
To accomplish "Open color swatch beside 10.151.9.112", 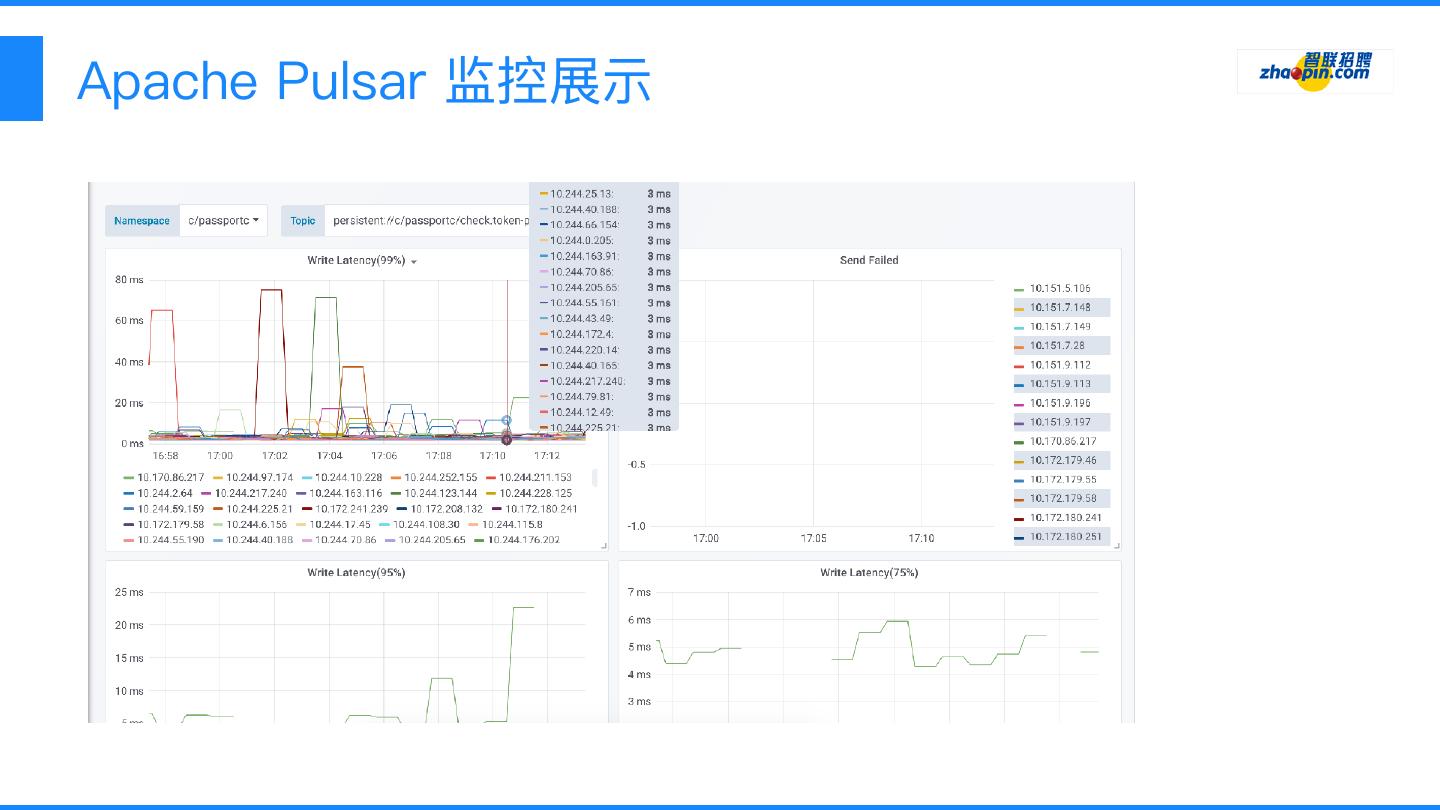I will coord(1019,366).
